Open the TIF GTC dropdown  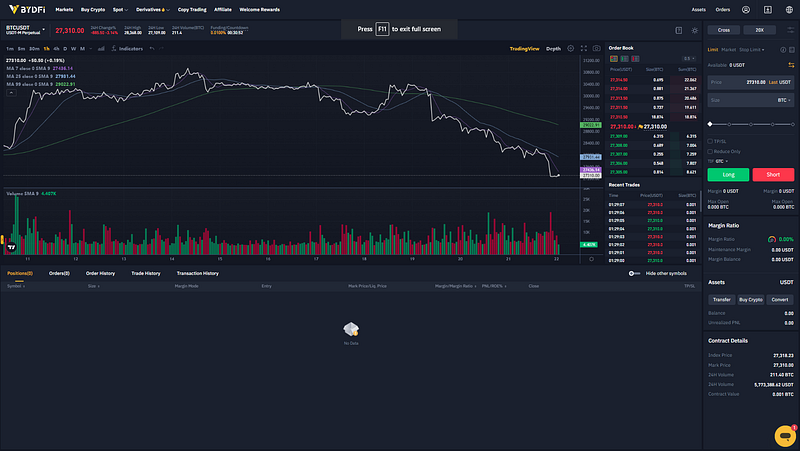tap(721, 161)
